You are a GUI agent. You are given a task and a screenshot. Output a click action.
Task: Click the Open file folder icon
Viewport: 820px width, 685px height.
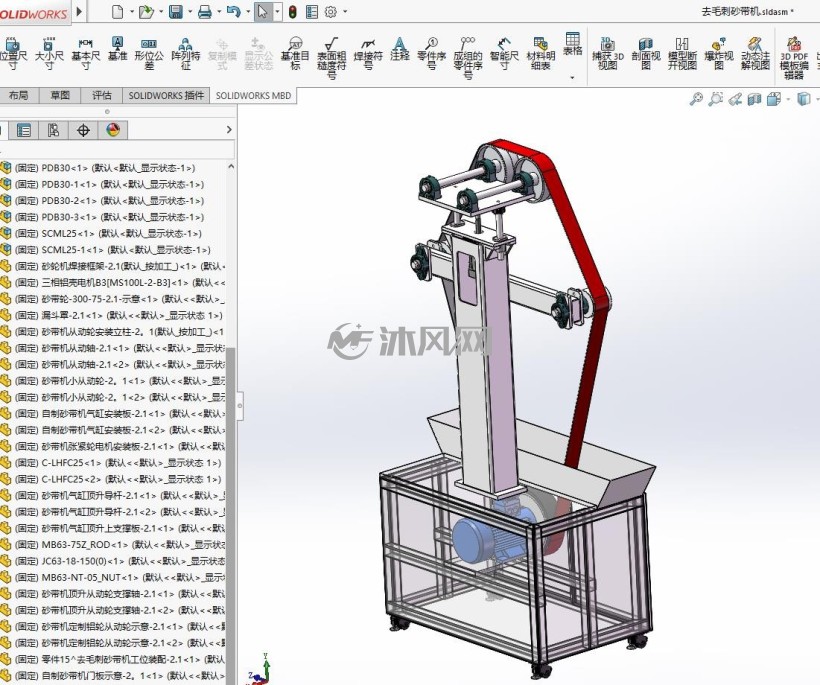[146, 12]
